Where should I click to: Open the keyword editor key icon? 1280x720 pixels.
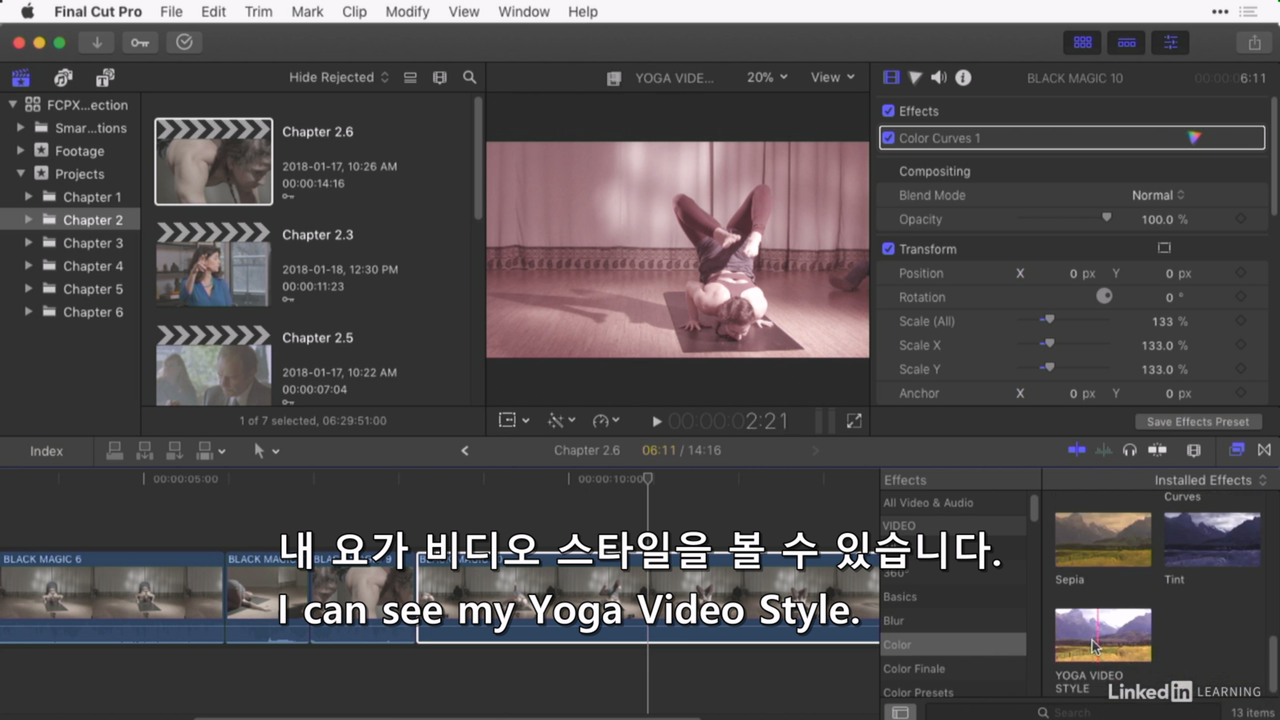coord(140,42)
